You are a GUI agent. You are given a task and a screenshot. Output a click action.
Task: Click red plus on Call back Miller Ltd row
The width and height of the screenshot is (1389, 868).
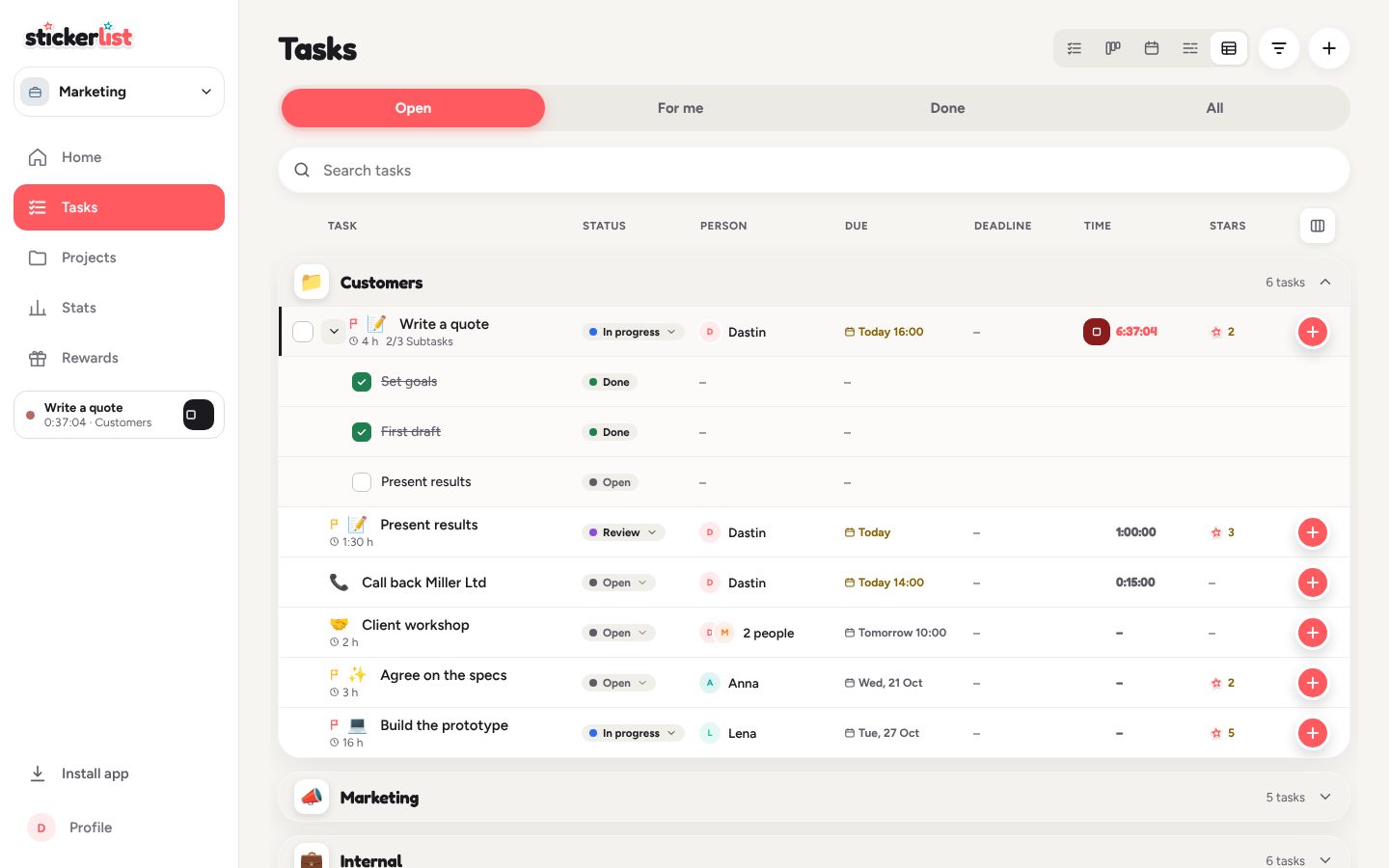(x=1313, y=583)
